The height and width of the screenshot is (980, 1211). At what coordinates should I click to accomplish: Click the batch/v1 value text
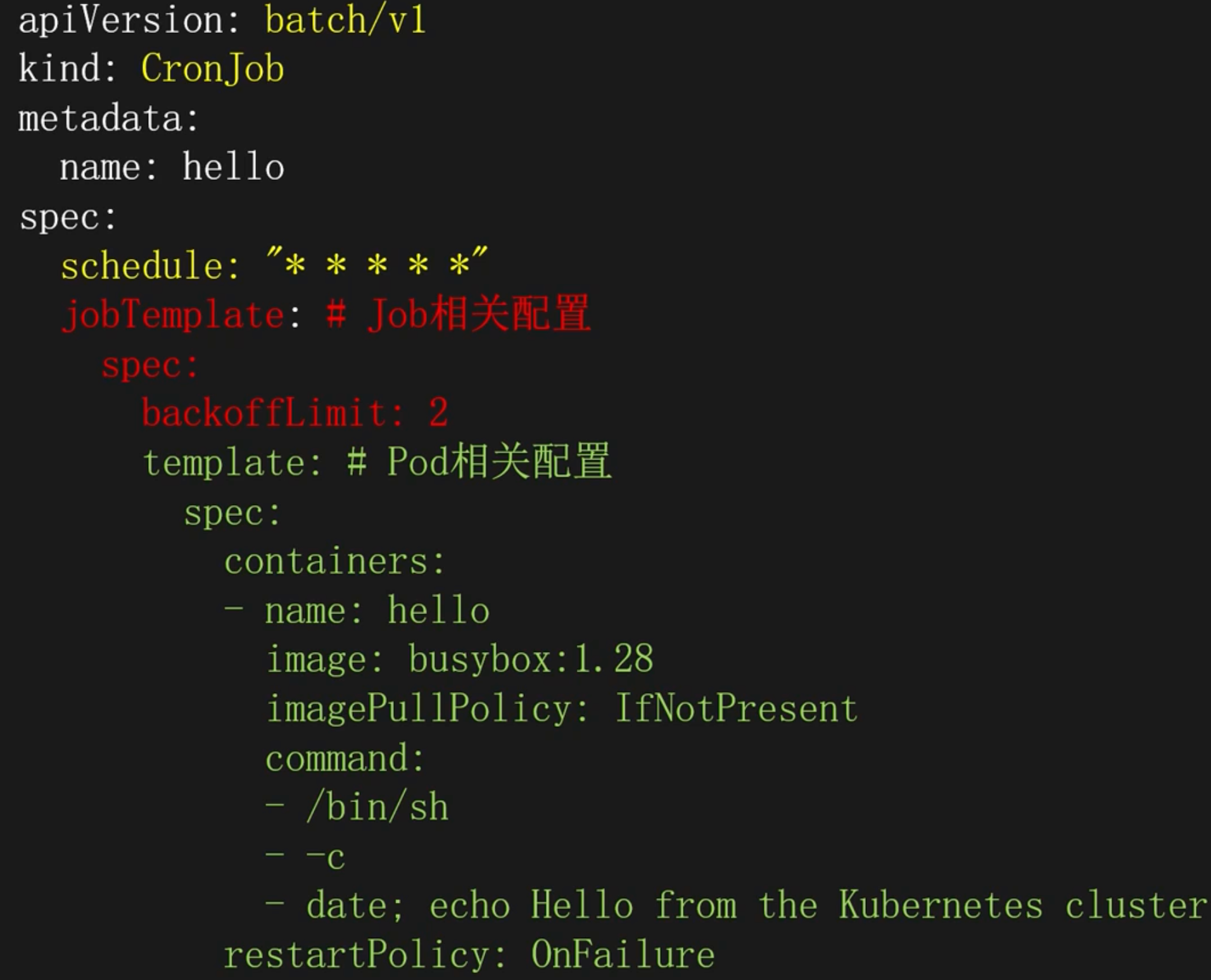point(345,20)
